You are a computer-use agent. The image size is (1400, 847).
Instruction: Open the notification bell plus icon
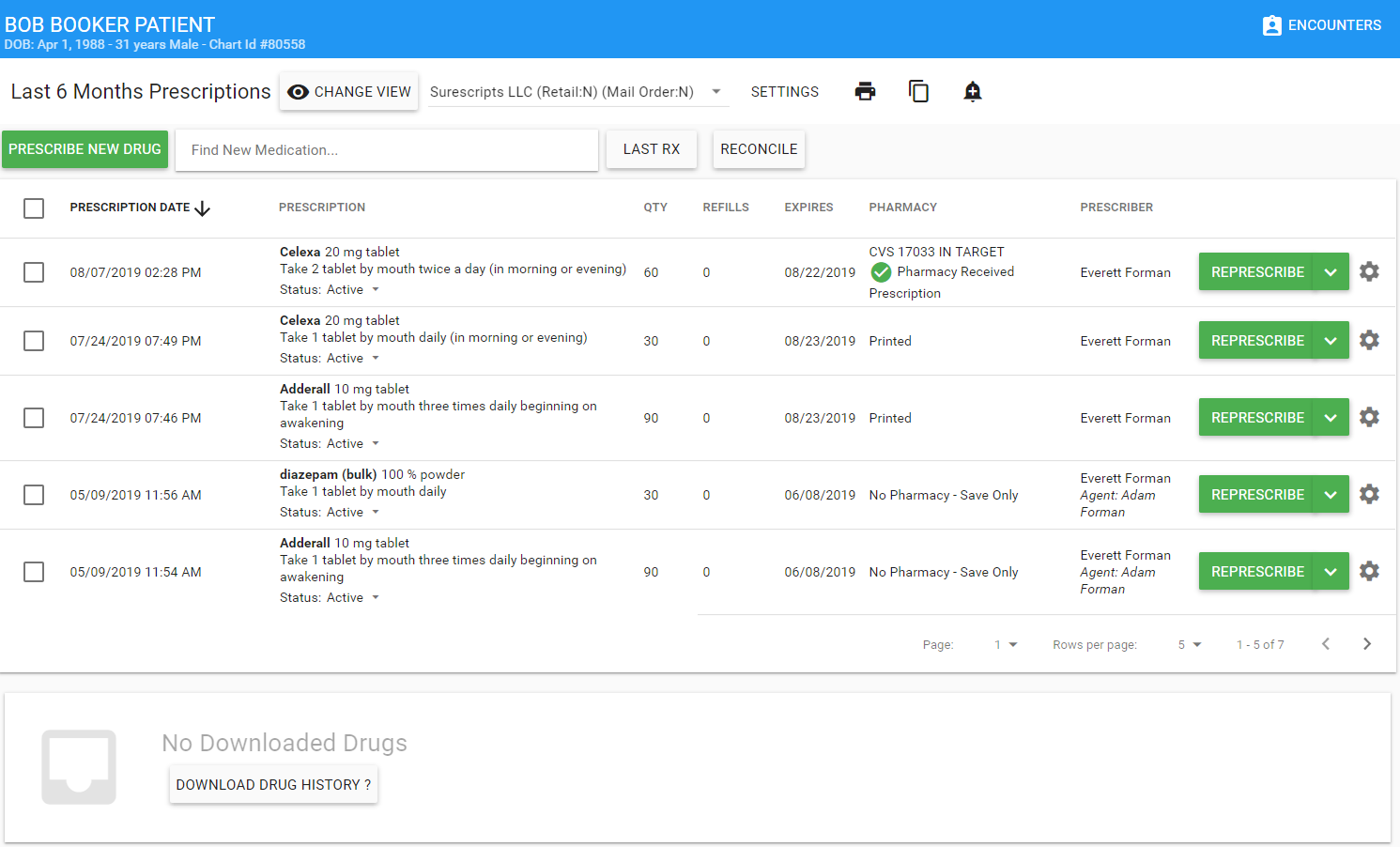pos(973,91)
